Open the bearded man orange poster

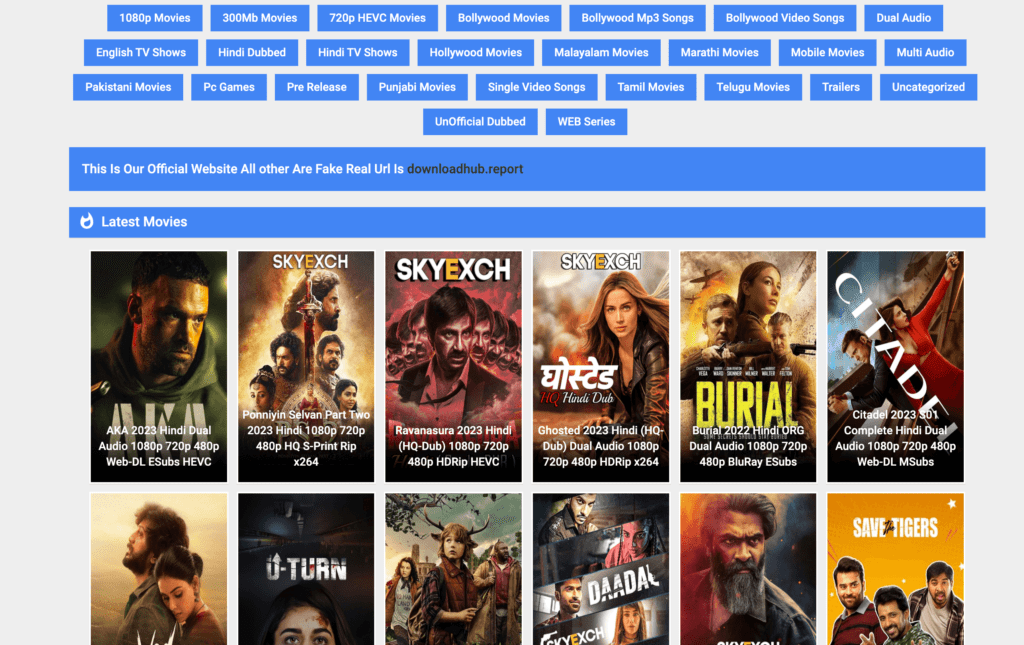tap(748, 569)
